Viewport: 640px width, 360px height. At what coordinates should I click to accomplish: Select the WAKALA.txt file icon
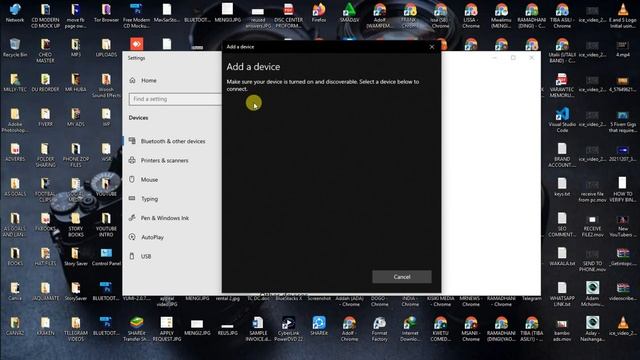click(x=562, y=256)
